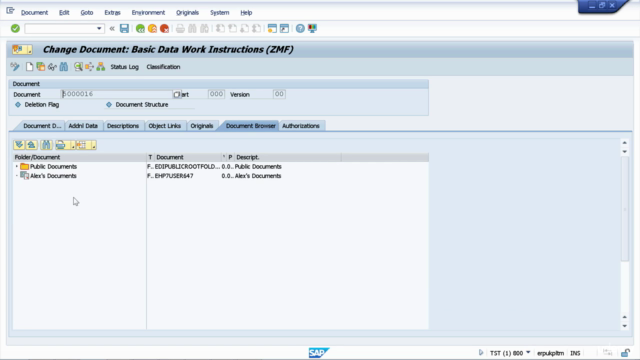Switch to the Document Data tab
The height and width of the screenshot is (360, 640).
point(42,126)
